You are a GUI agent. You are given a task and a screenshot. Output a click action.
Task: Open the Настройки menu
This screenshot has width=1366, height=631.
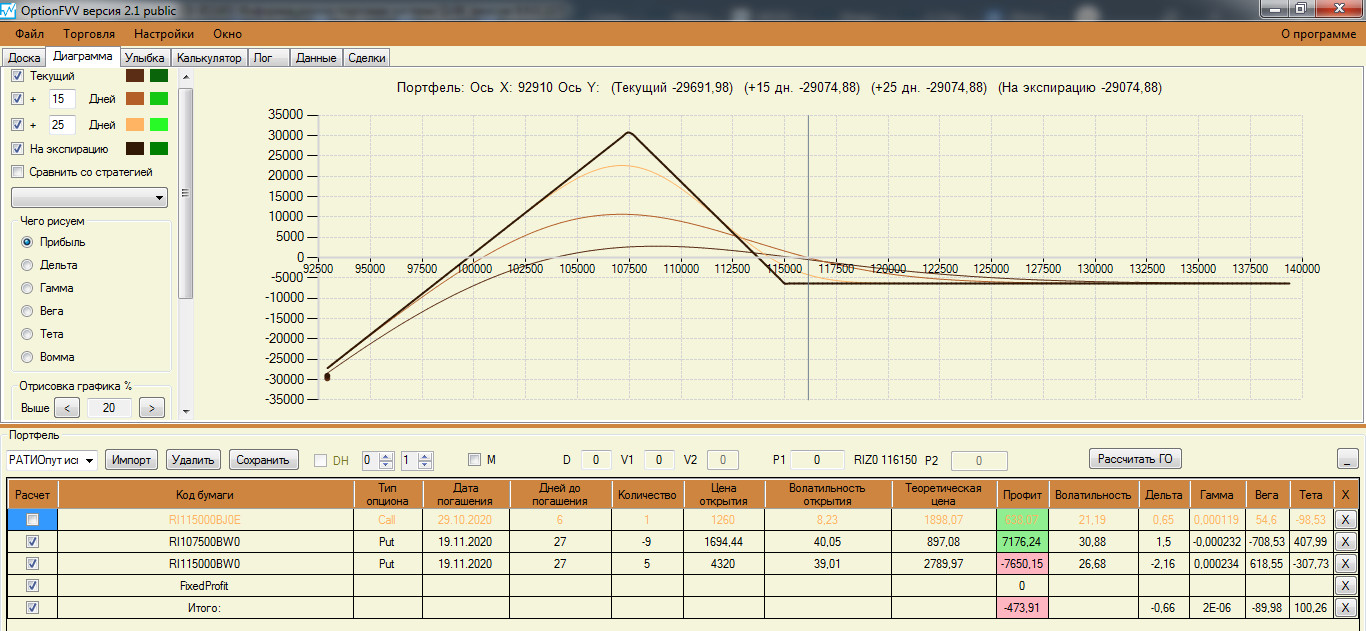[x=164, y=34]
